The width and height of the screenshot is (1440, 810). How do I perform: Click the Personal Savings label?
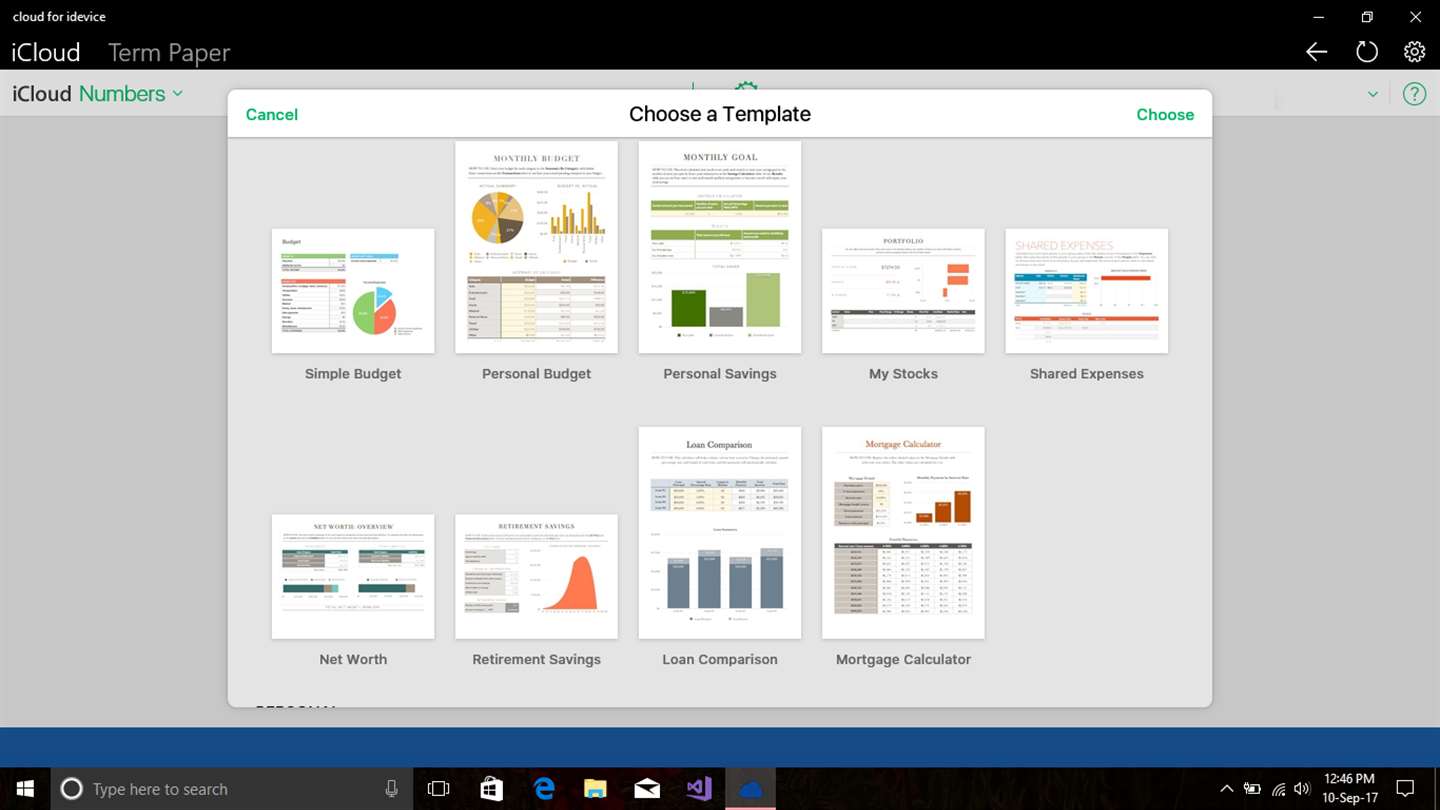720,374
